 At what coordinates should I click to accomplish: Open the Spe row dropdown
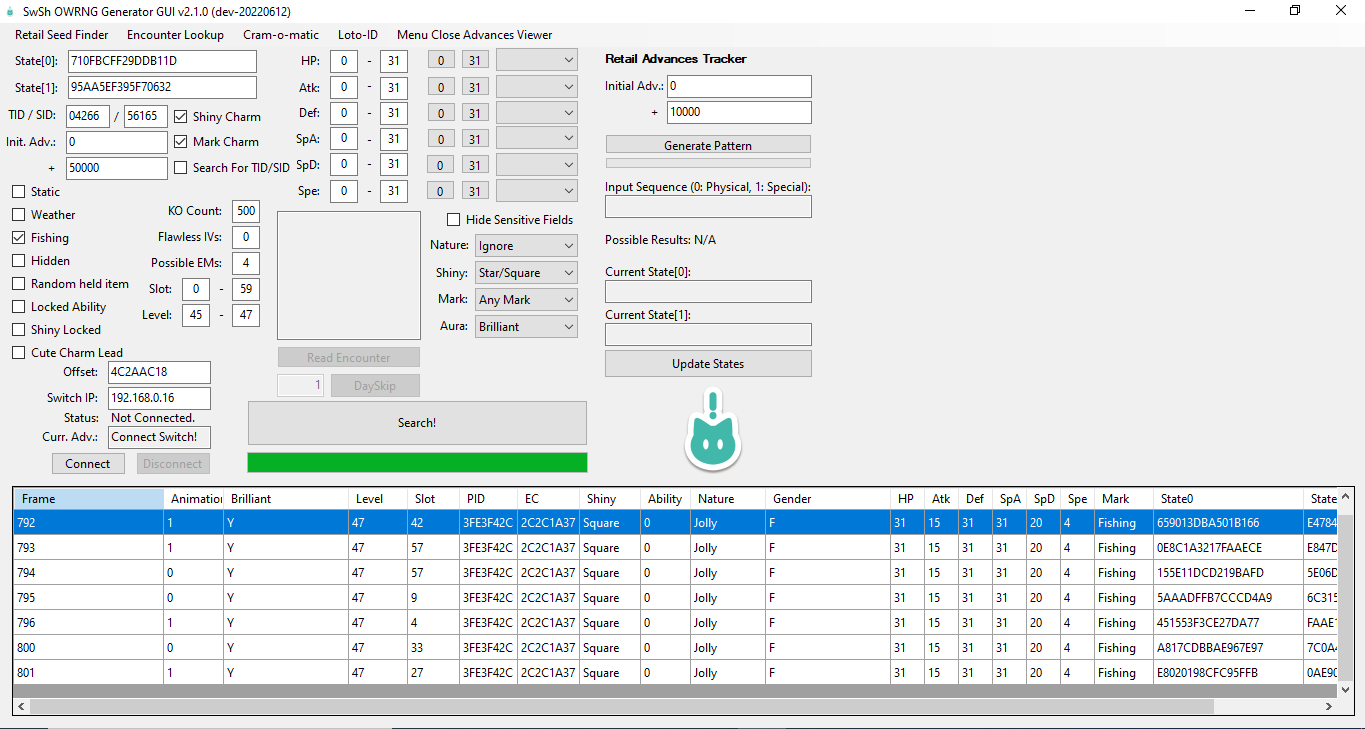537,191
